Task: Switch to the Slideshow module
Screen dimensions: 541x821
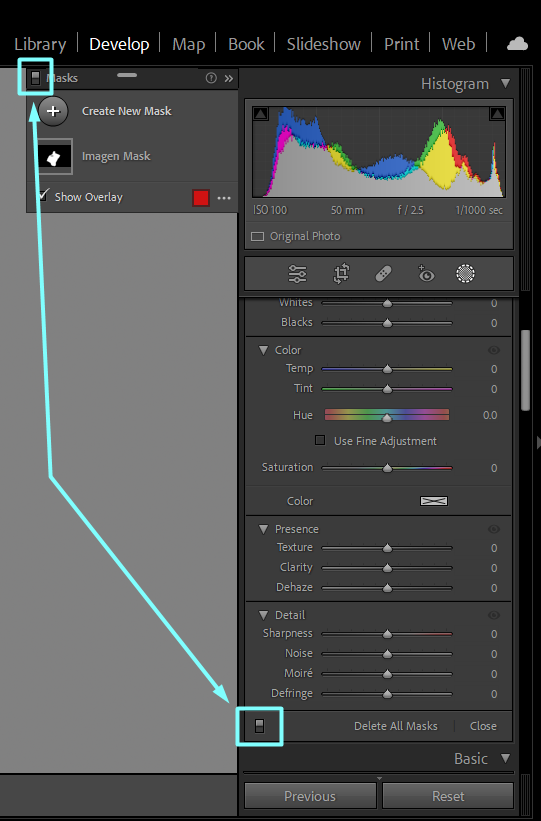Action: [x=324, y=44]
